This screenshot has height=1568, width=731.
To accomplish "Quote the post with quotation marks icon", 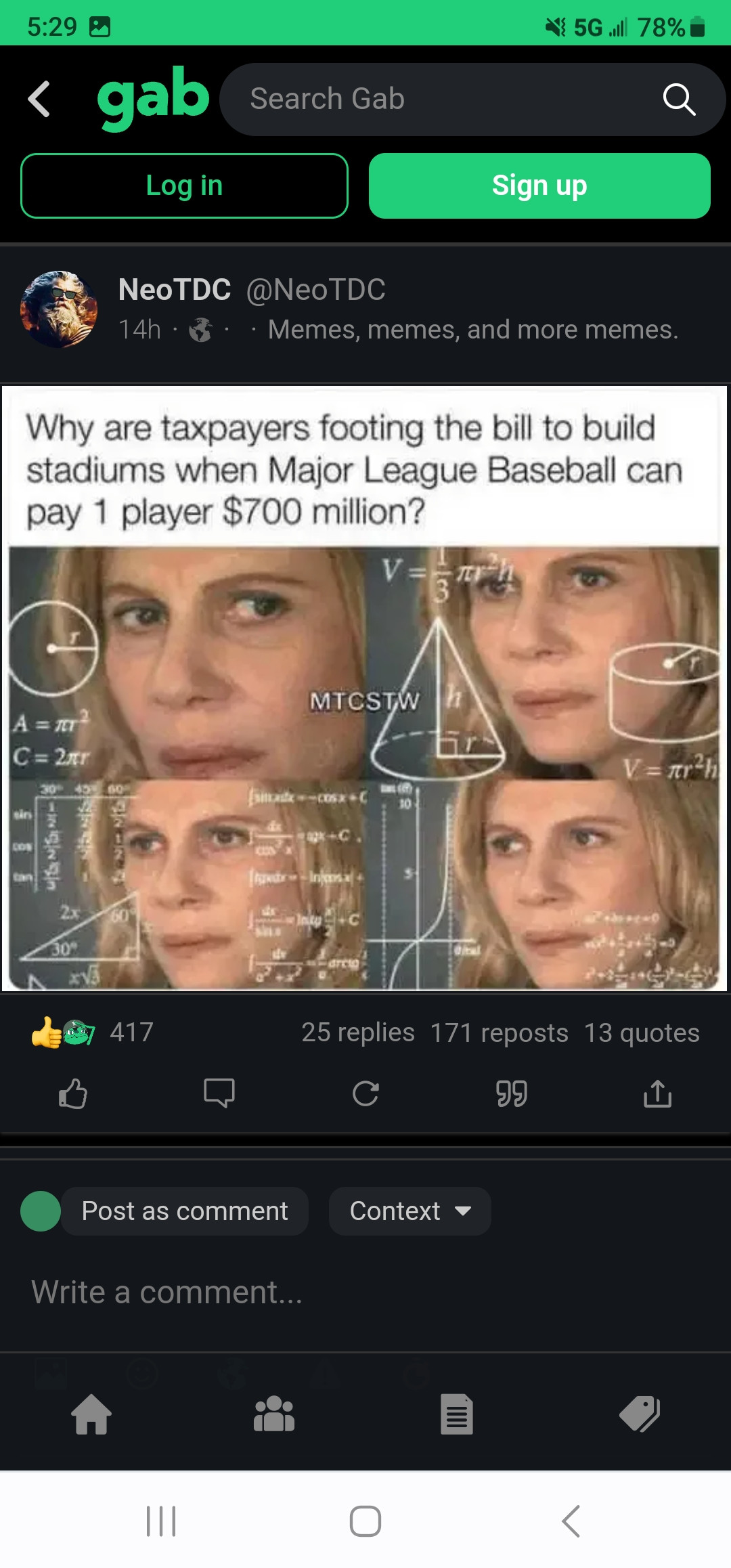I will [512, 1093].
